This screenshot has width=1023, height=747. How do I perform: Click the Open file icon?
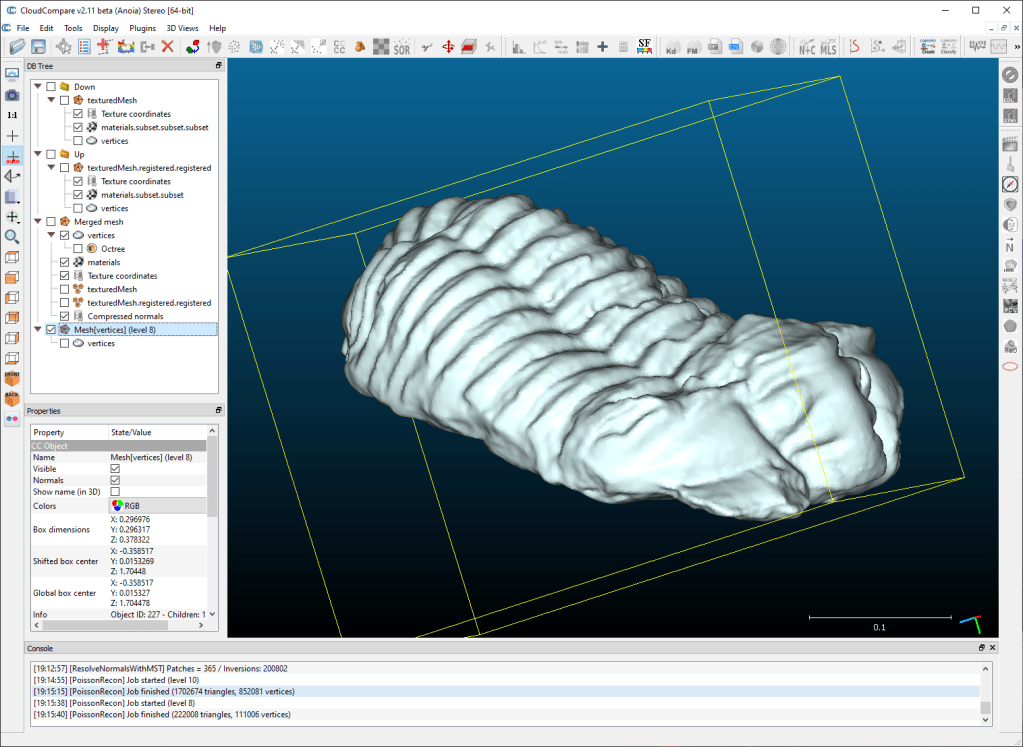tap(17, 47)
